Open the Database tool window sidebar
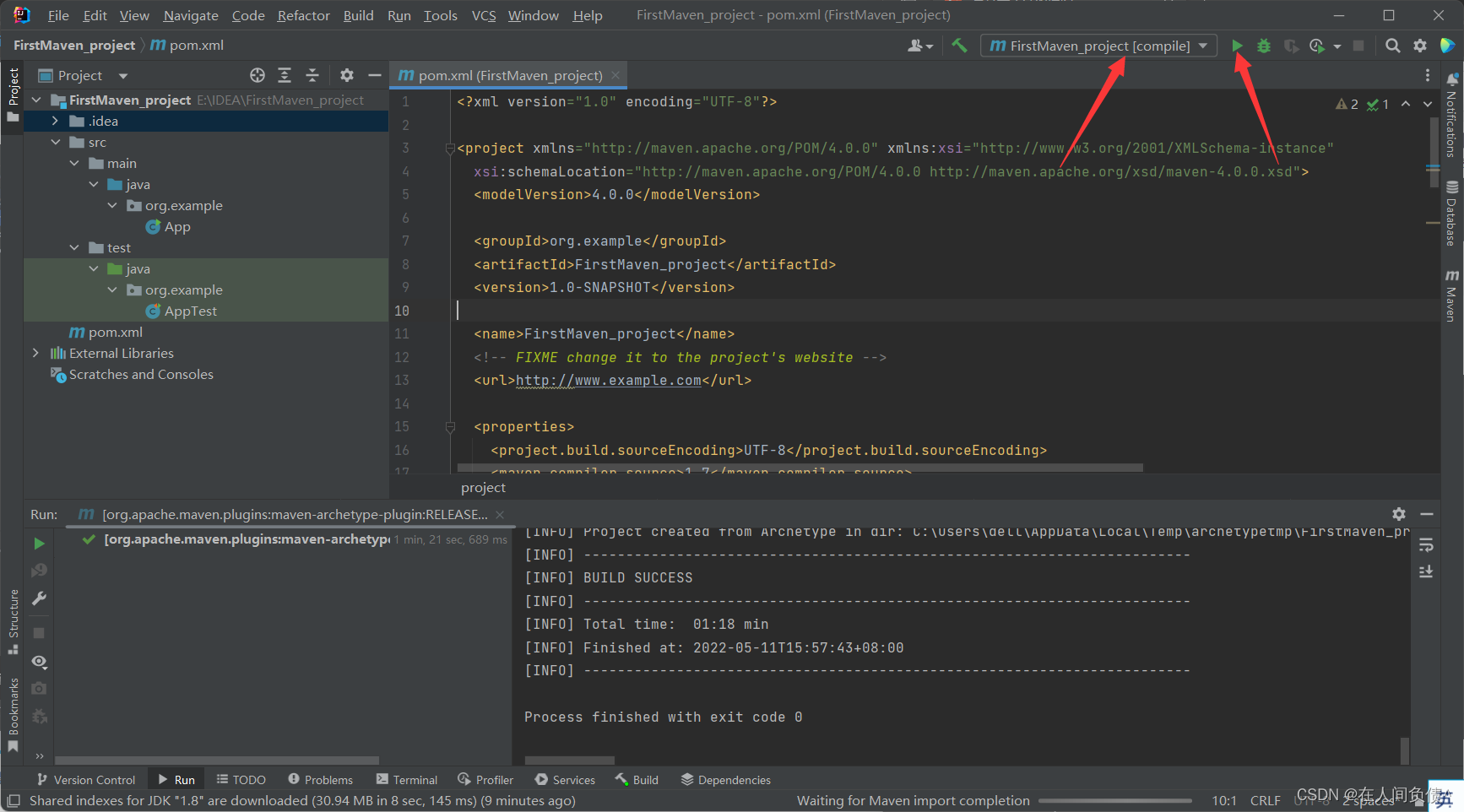 tap(1451, 213)
